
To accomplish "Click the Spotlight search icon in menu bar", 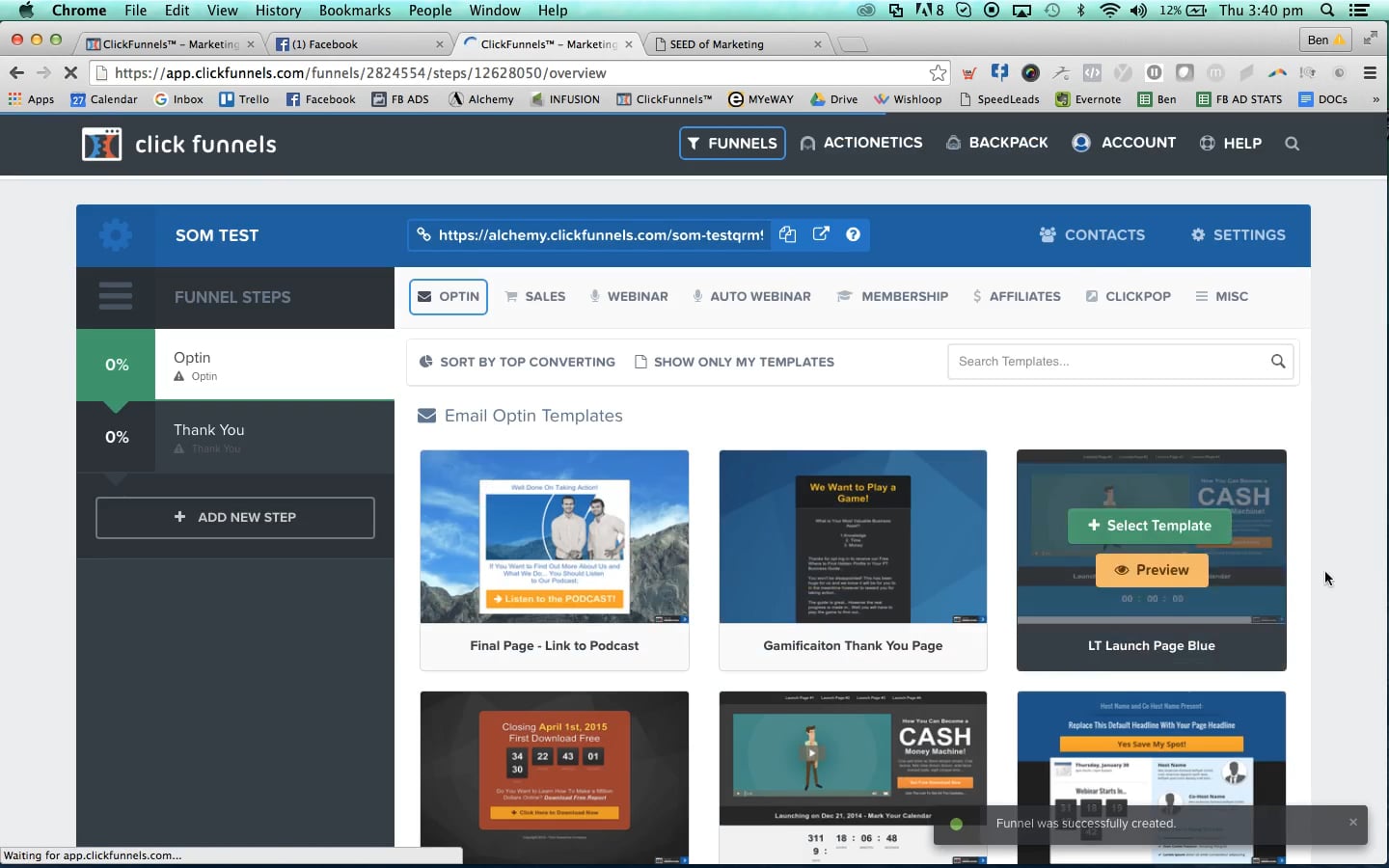I will (1327, 11).
